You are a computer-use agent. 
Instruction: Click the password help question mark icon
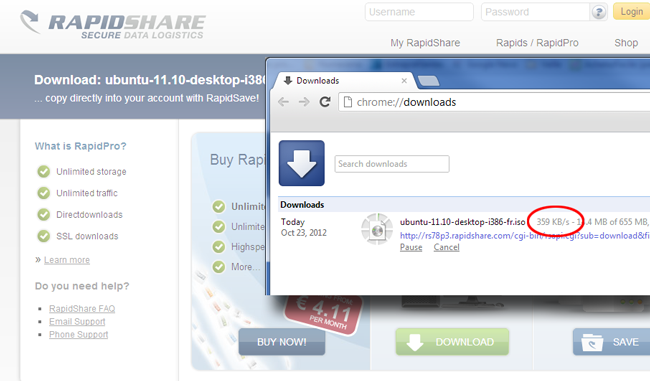599,12
